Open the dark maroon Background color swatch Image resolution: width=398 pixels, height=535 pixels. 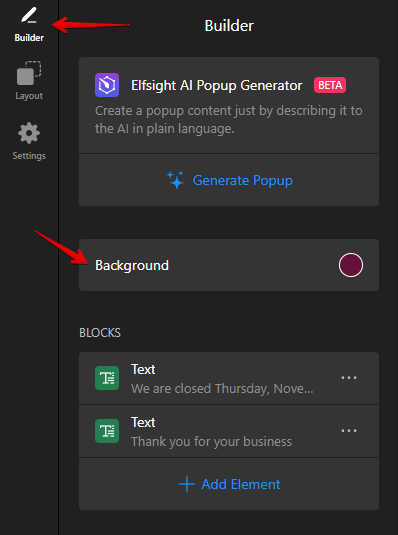pos(351,265)
